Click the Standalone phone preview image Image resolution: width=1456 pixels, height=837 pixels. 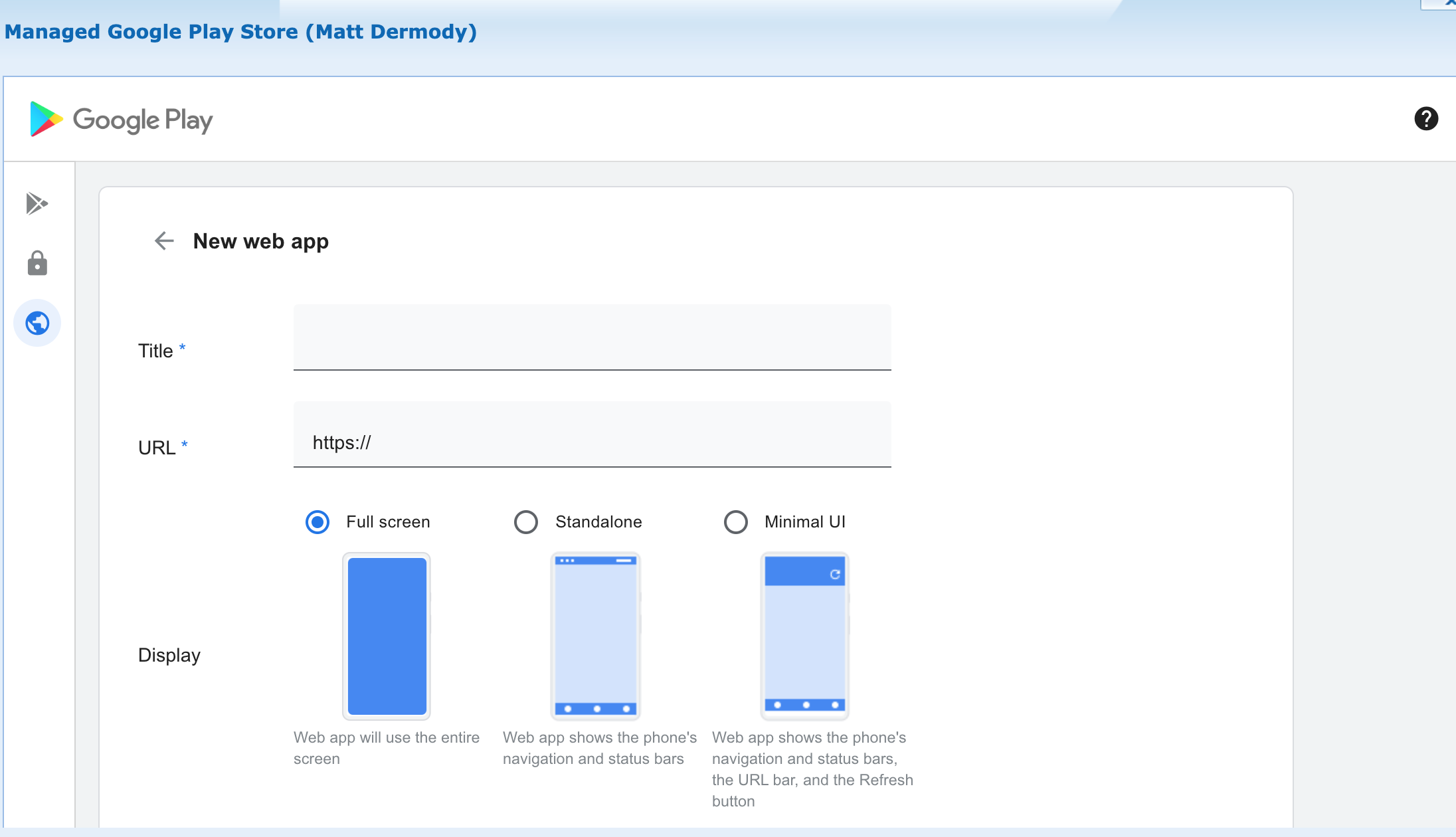point(596,636)
